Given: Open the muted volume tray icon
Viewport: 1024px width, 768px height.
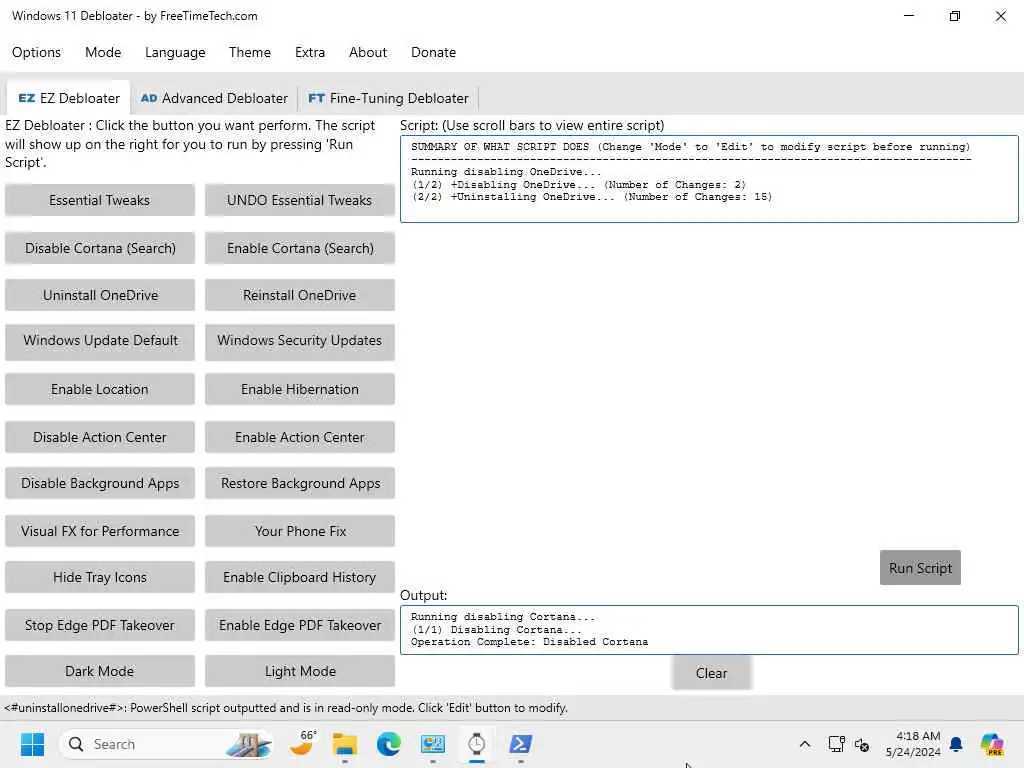Looking at the screenshot, I should click(x=861, y=744).
